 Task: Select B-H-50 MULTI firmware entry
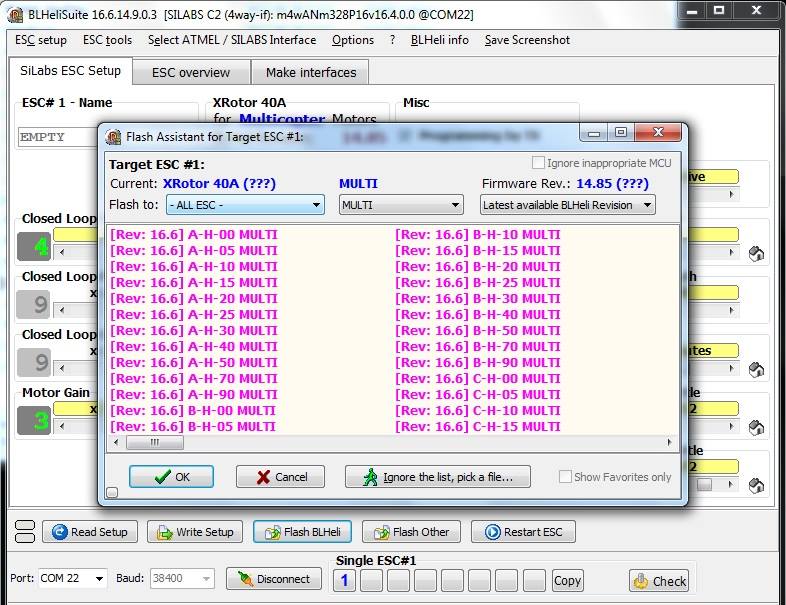[x=478, y=331]
